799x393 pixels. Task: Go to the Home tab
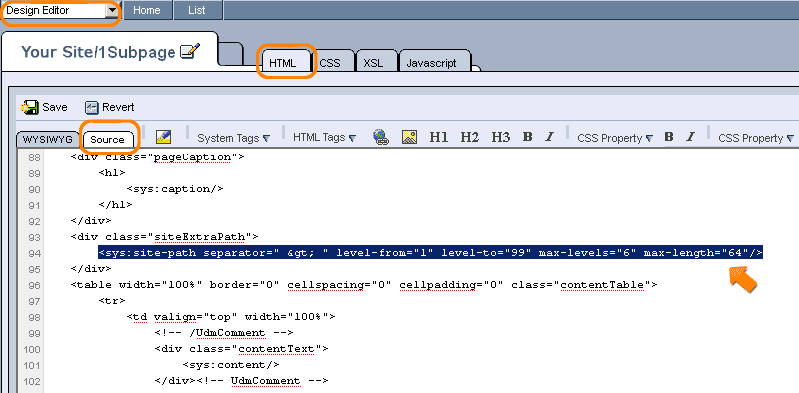pos(147,10)
